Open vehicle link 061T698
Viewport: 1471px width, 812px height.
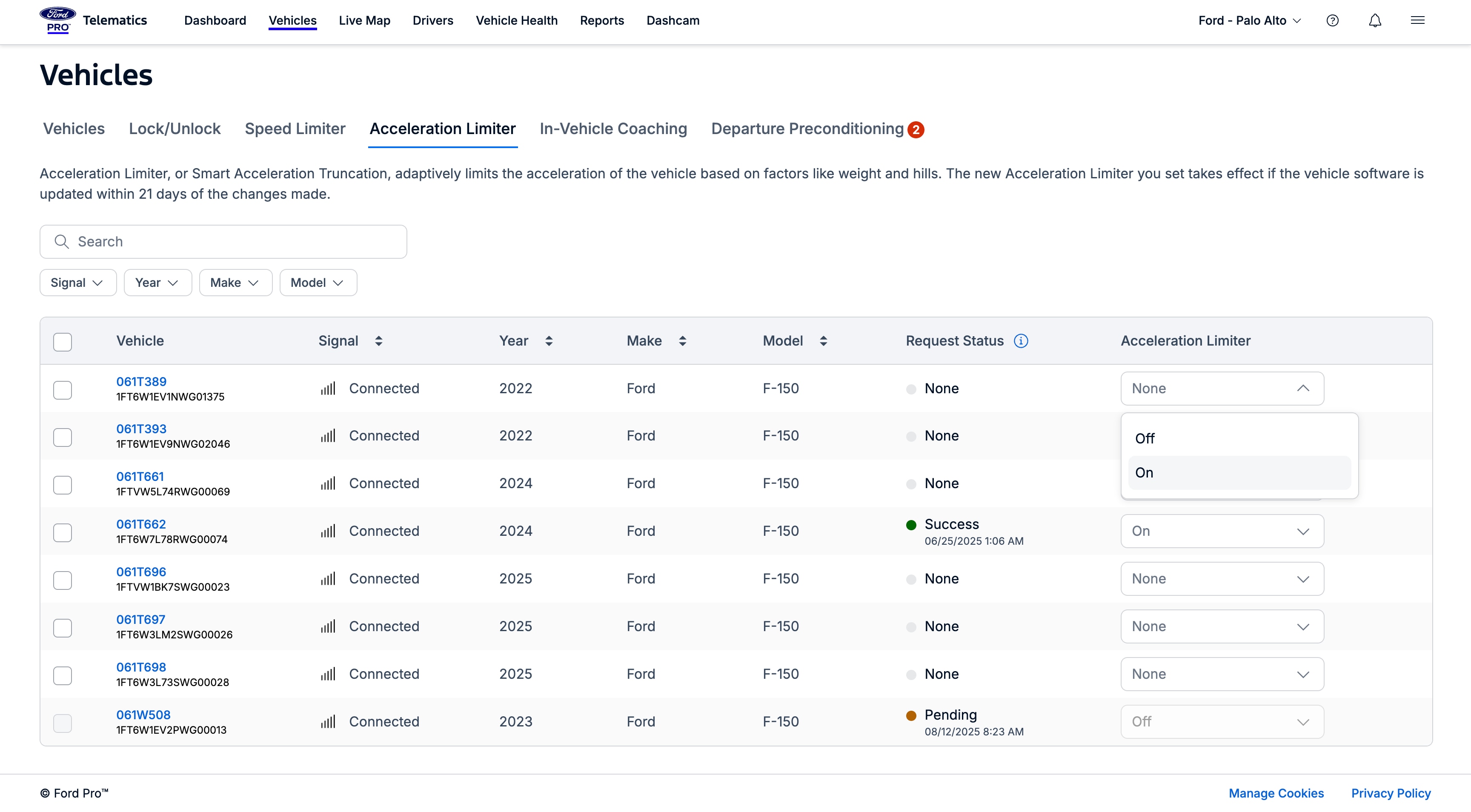(x=141, y=667)
